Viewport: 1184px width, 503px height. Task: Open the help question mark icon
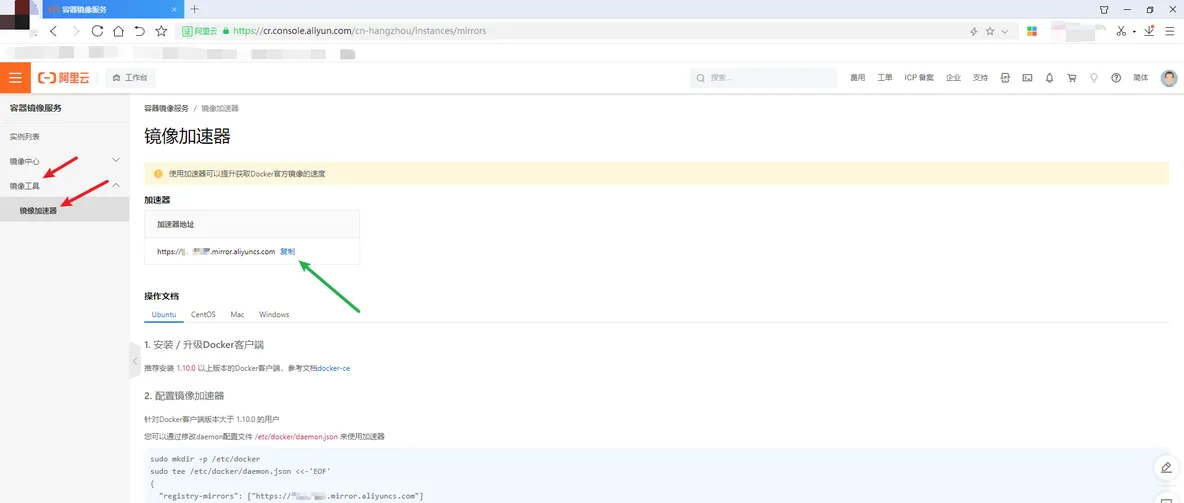pos(1116,78)
